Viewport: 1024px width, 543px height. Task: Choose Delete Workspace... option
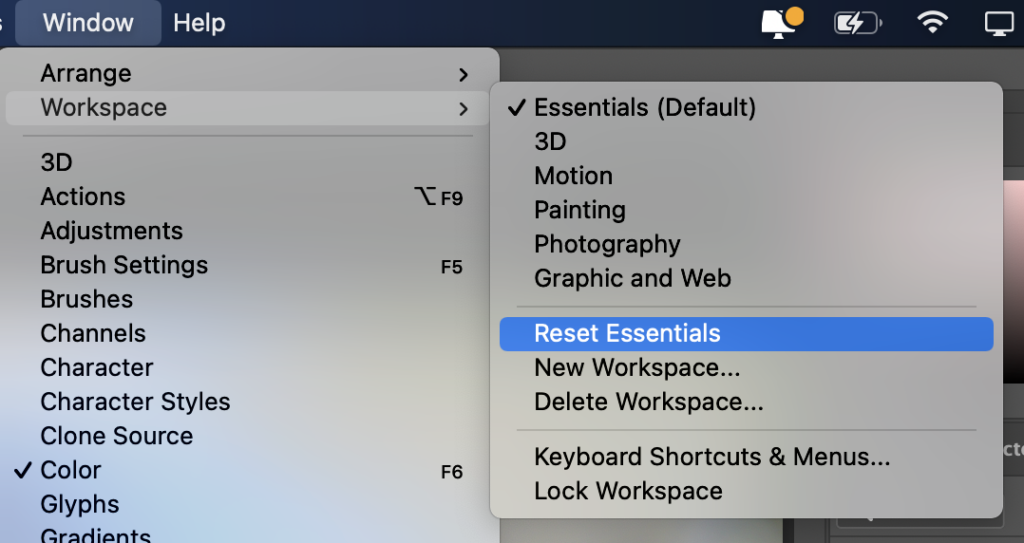(746, 402)
